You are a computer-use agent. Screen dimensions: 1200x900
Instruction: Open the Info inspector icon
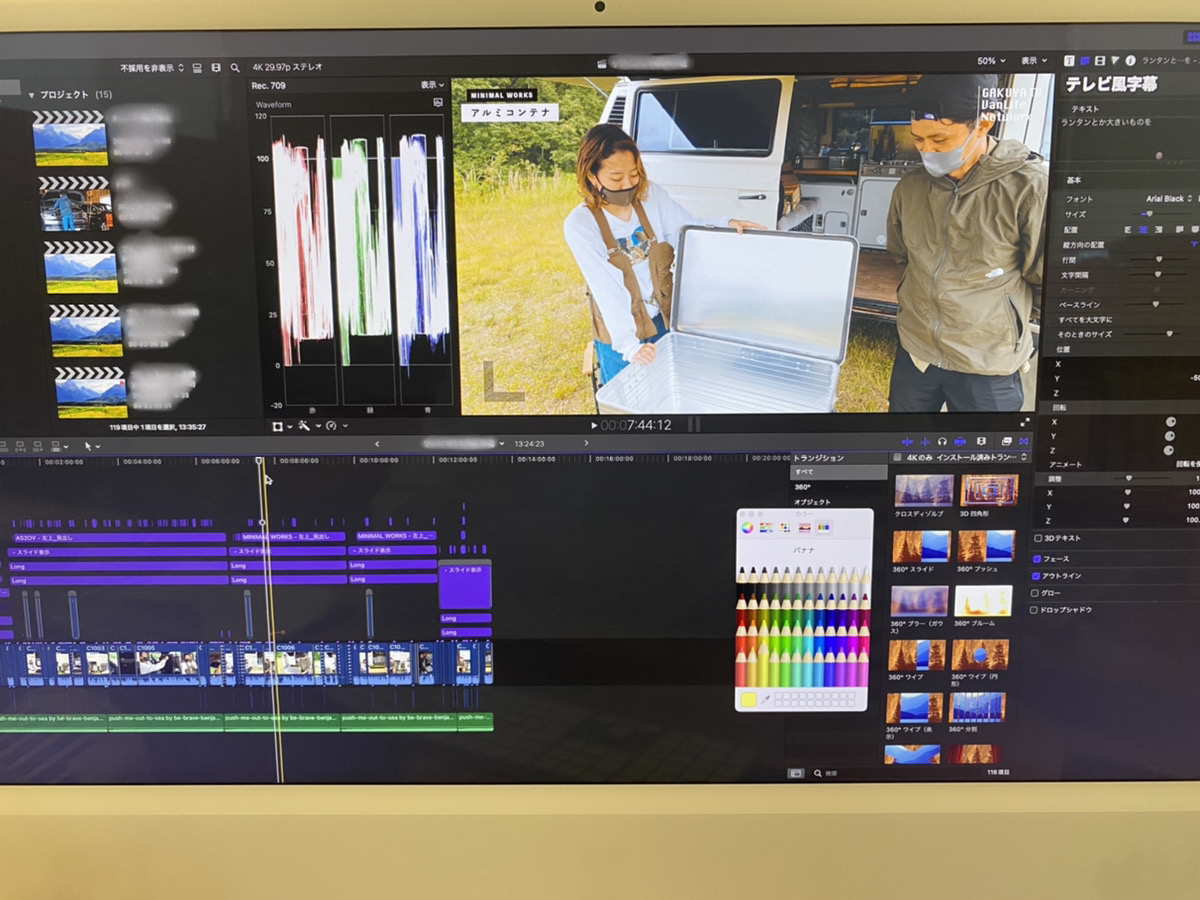1130,61
